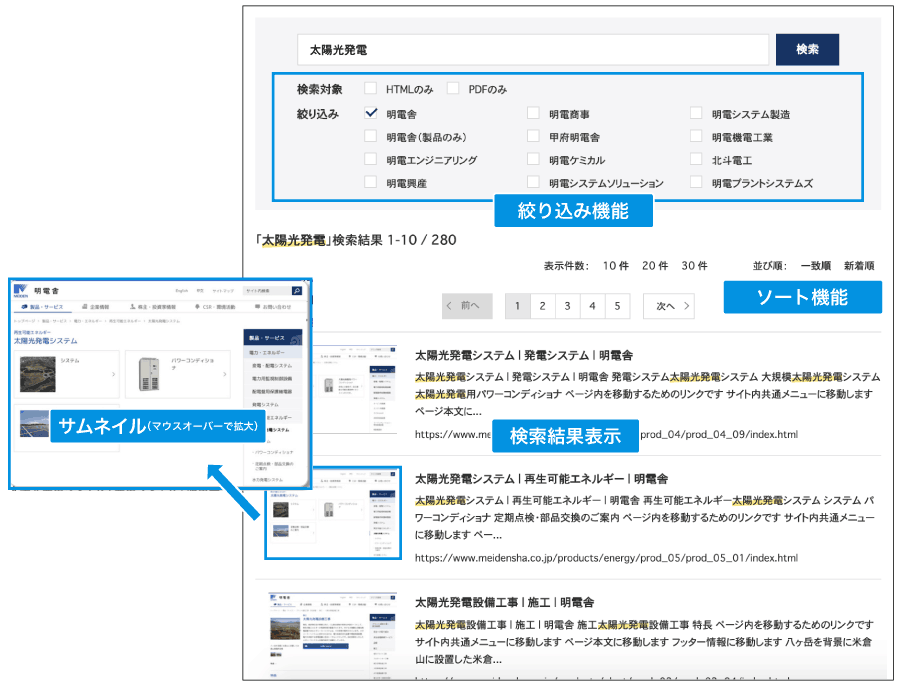Uncheck the 明電舎 filter checkbox
Image resolution: width=900 pixels, height=687 pixels.
click(x=371, y=113)
